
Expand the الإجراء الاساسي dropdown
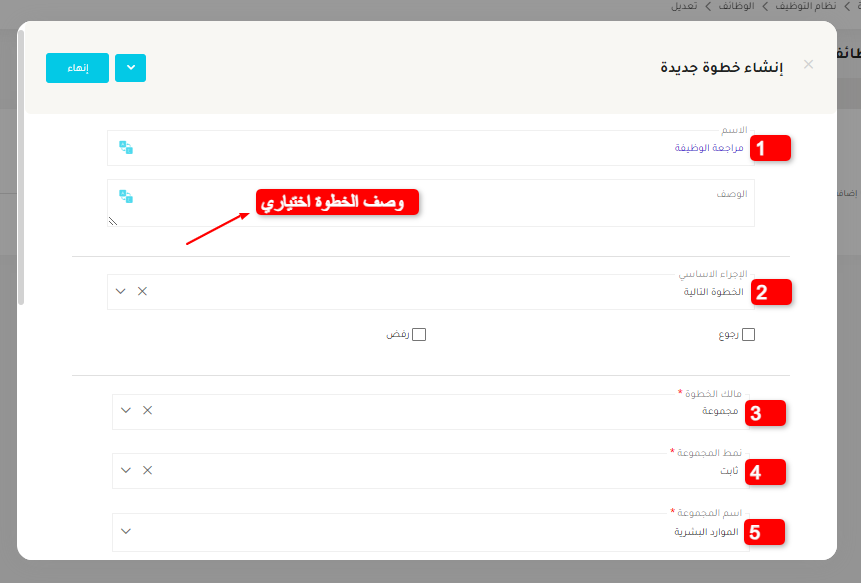(120, 291)
